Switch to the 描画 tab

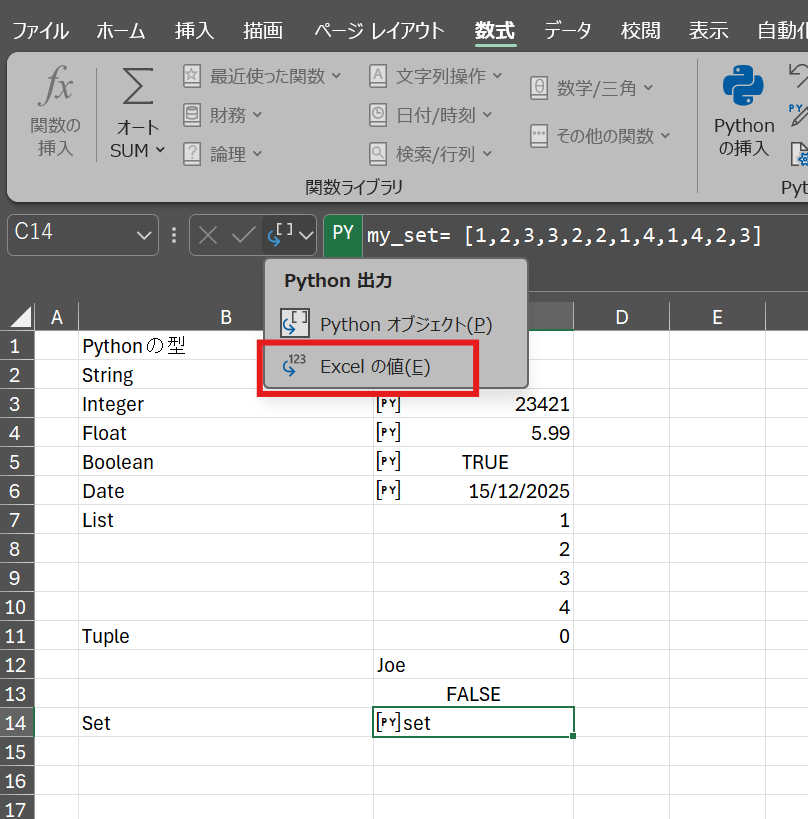pos(263,31)
